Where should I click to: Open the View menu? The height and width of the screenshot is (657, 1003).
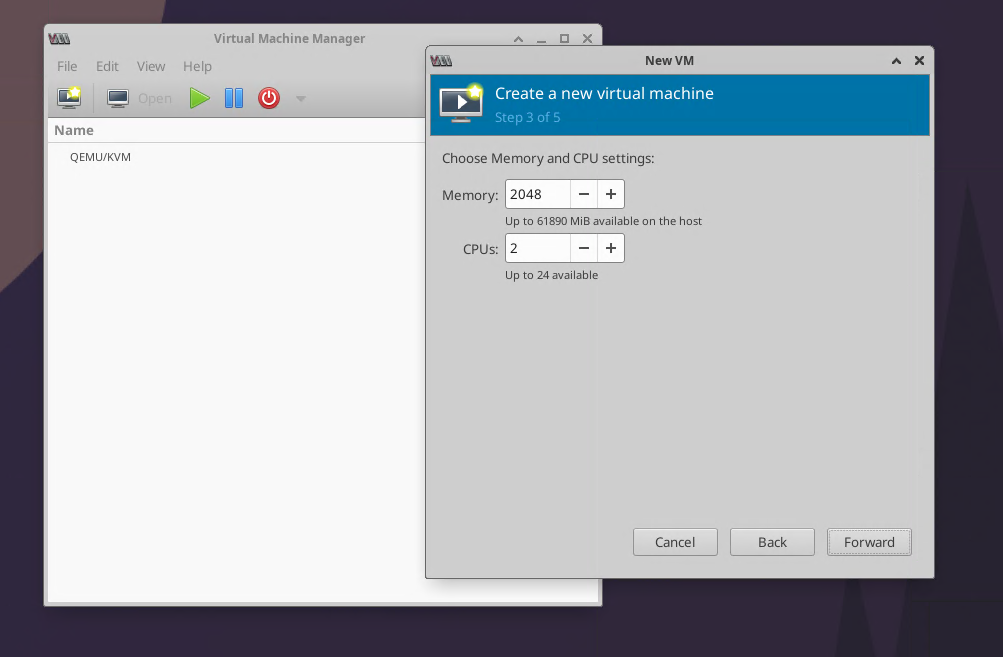(151, 66)
